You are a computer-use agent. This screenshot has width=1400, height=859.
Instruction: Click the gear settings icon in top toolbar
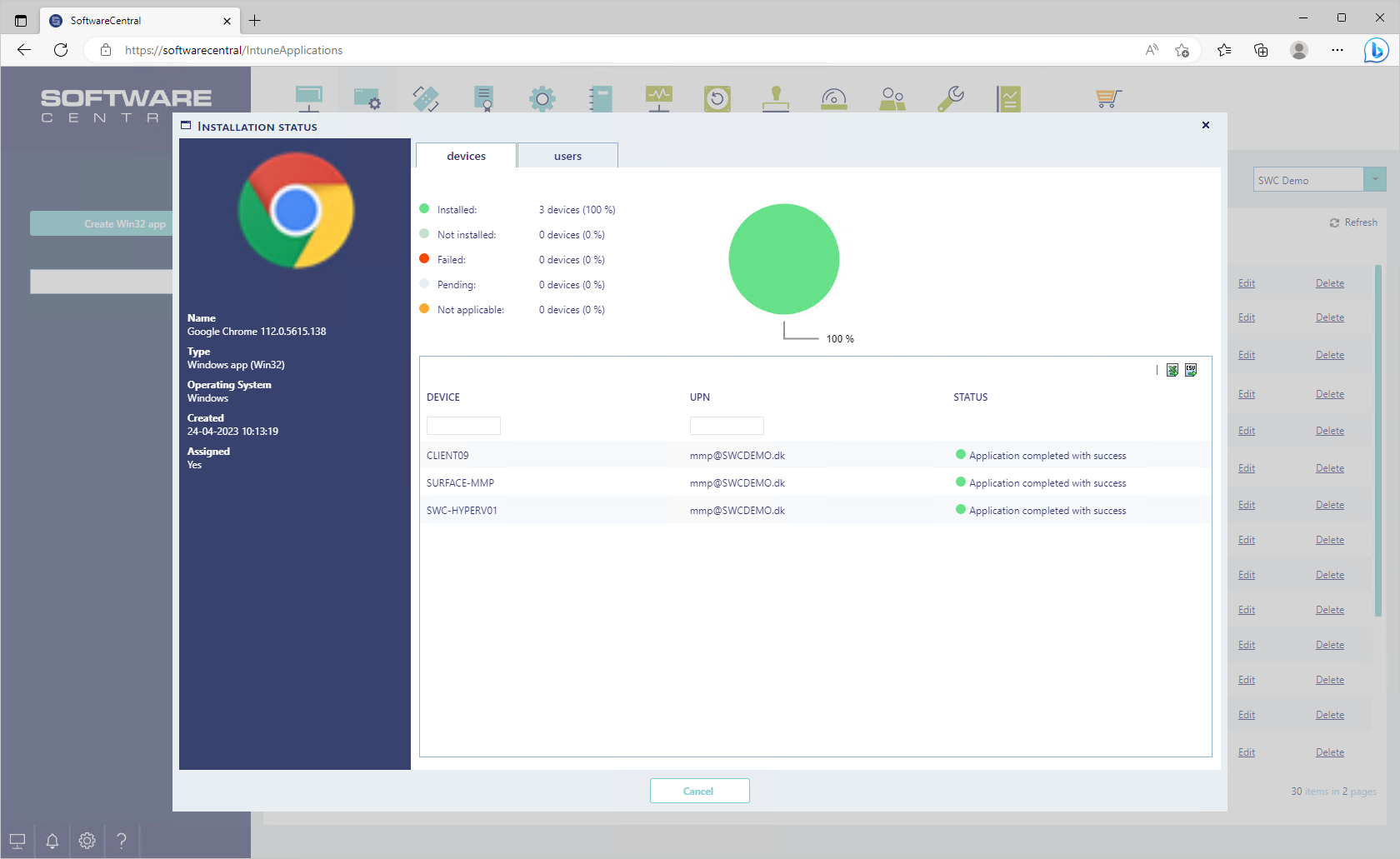542,99
